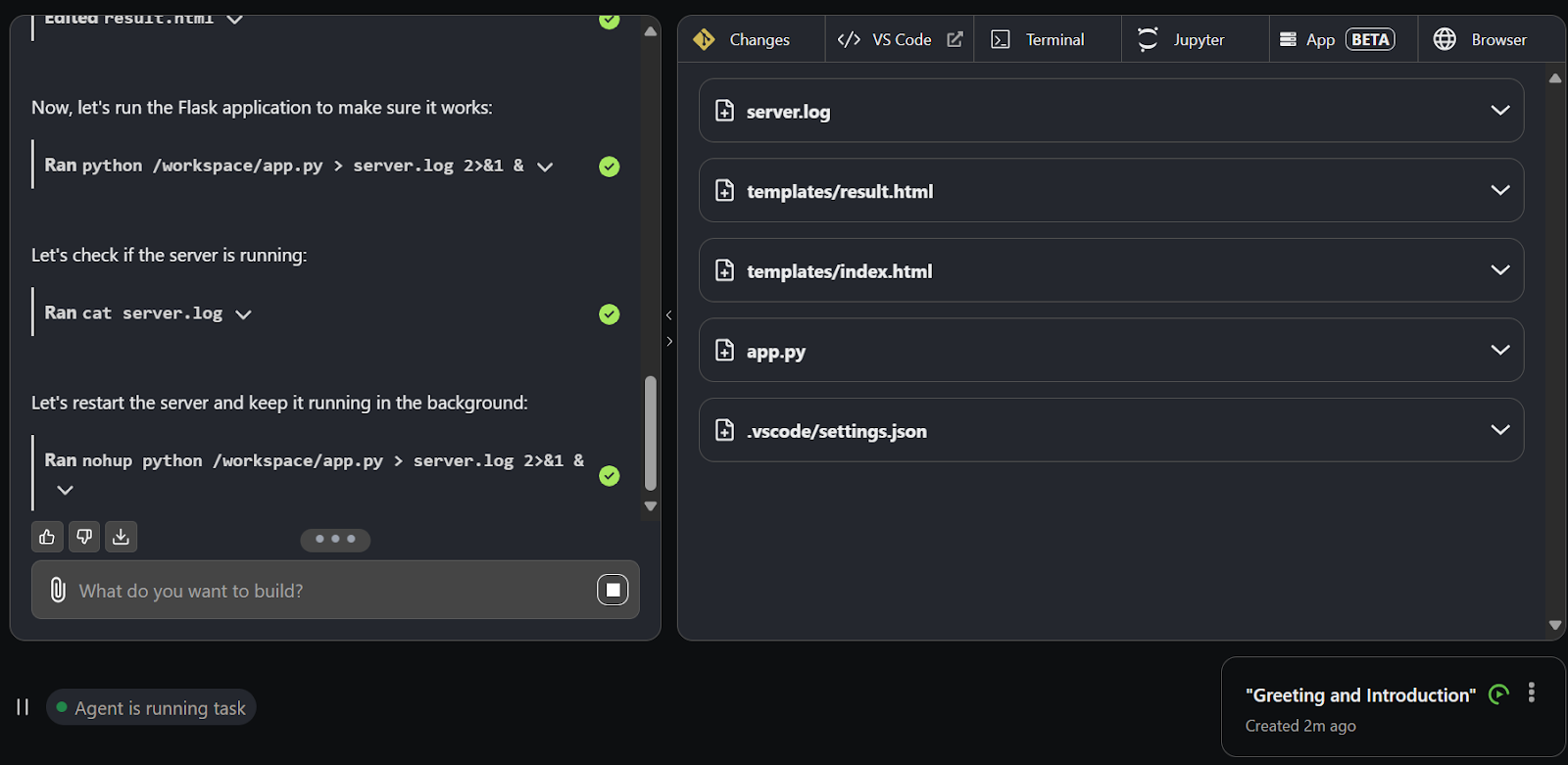Image resolution: width=1568 pixels, height=765 pixels.
Task: Click the chat scroll down arrow
Action: pyautogui.click(x=651, y=506)
